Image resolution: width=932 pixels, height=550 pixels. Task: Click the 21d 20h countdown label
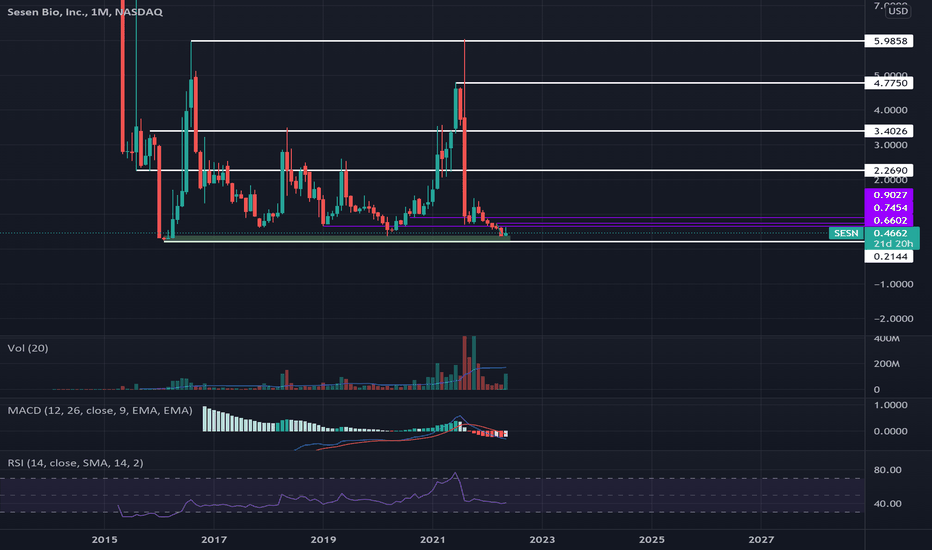[x=892, y=244]
